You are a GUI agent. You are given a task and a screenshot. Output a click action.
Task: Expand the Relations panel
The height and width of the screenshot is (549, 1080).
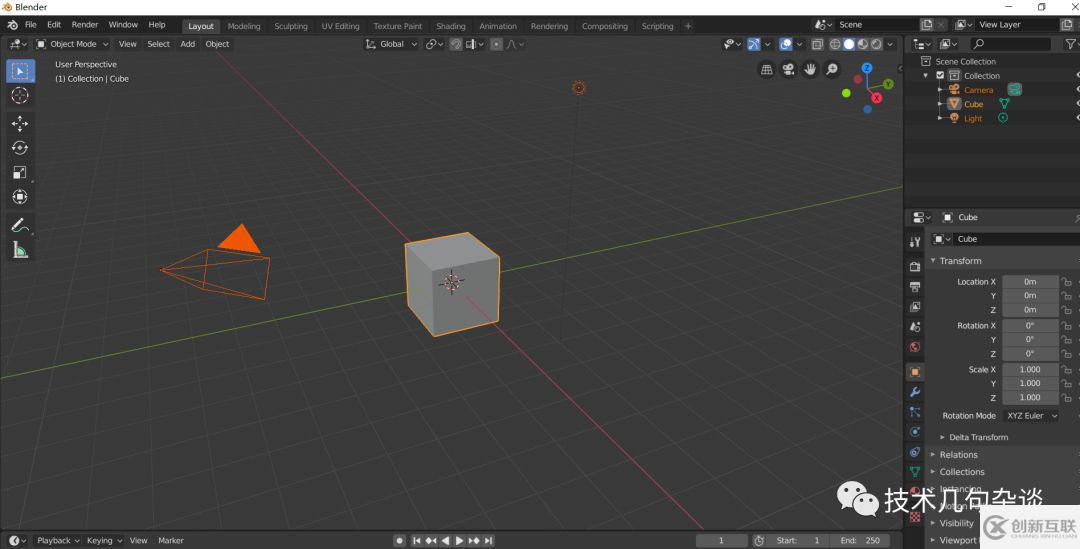[x=957, y=455]
